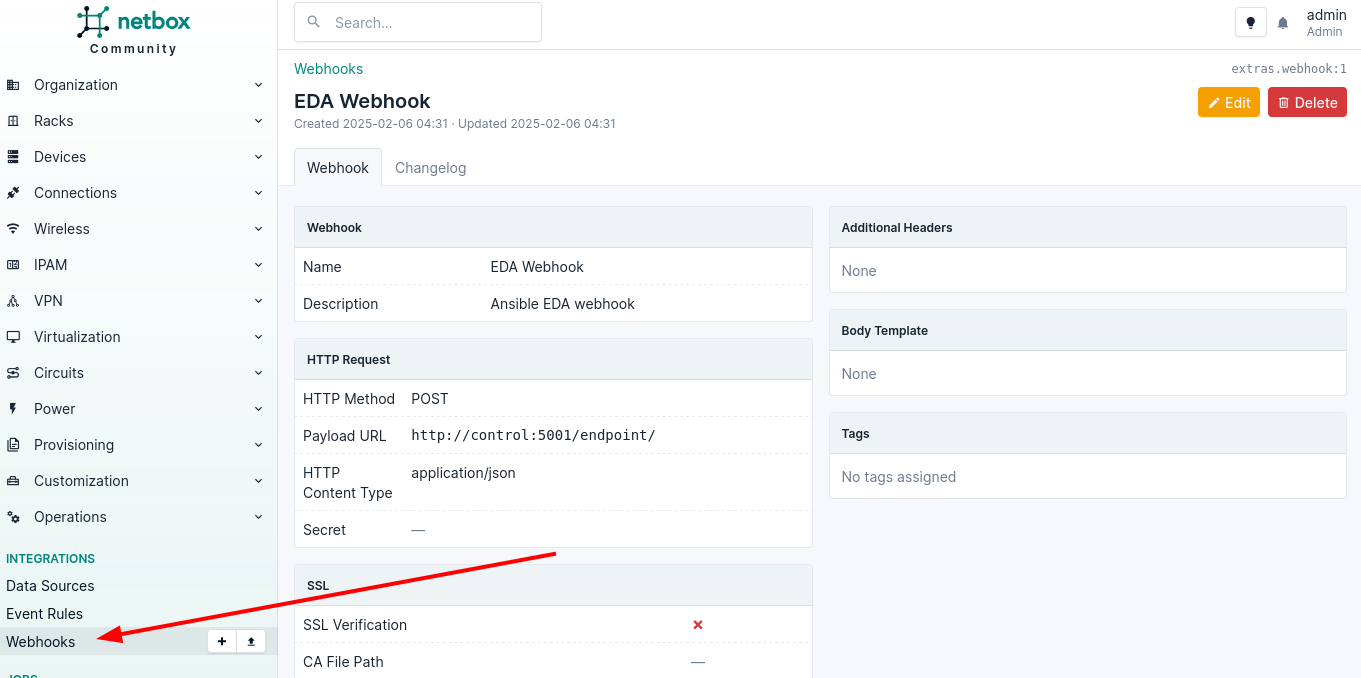Click the Devices sidebar icon

(x=13, y=157)
